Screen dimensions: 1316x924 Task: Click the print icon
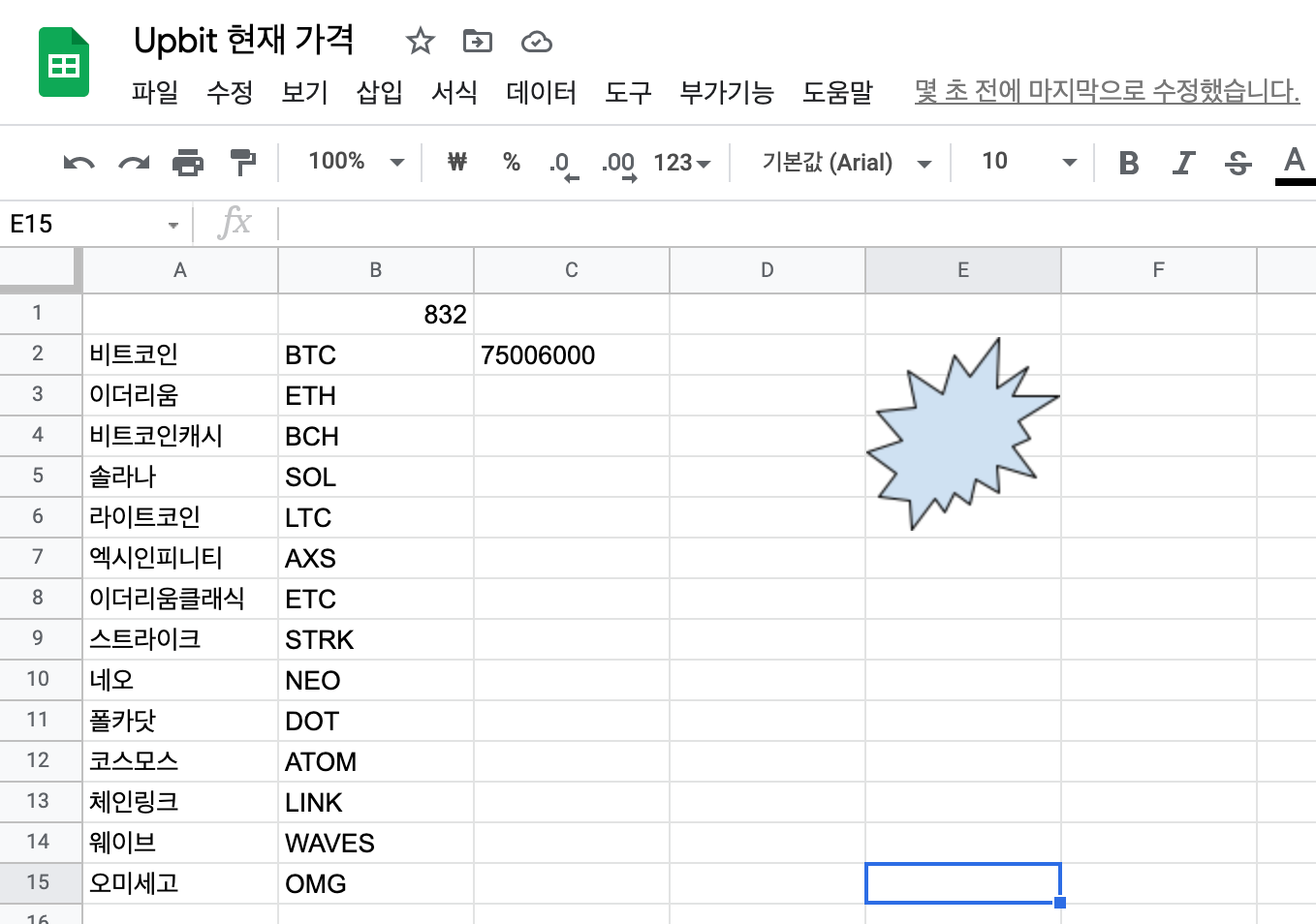click(x=188, y=163)
